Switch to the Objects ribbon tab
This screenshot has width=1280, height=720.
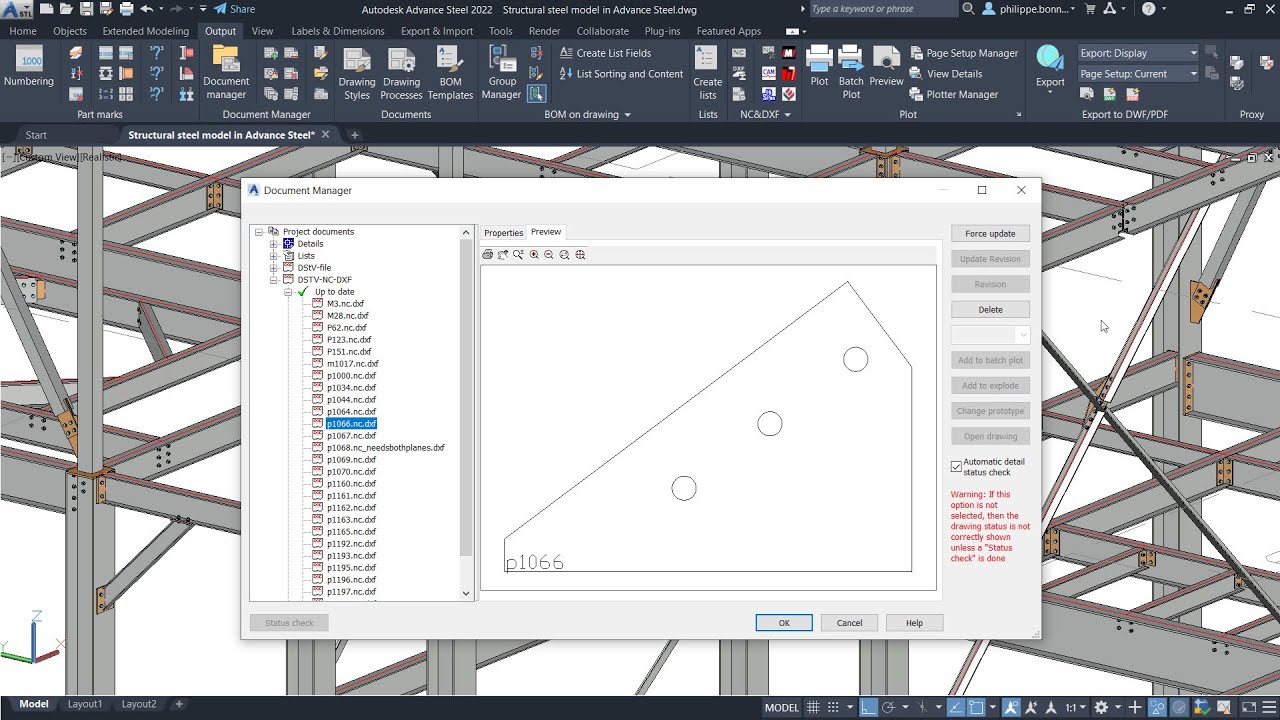click(x=70, y=31)
